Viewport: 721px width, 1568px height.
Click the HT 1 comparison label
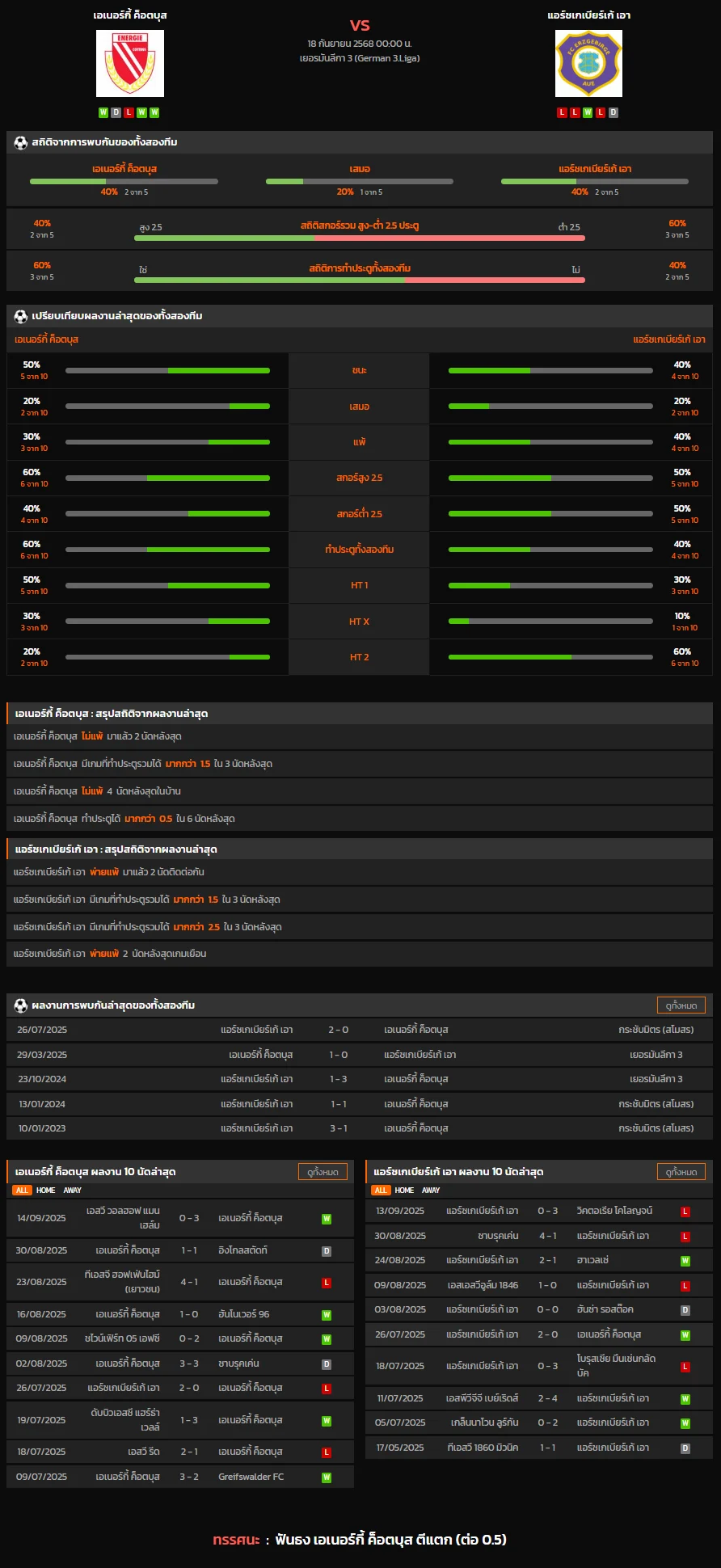pos(360,585)
